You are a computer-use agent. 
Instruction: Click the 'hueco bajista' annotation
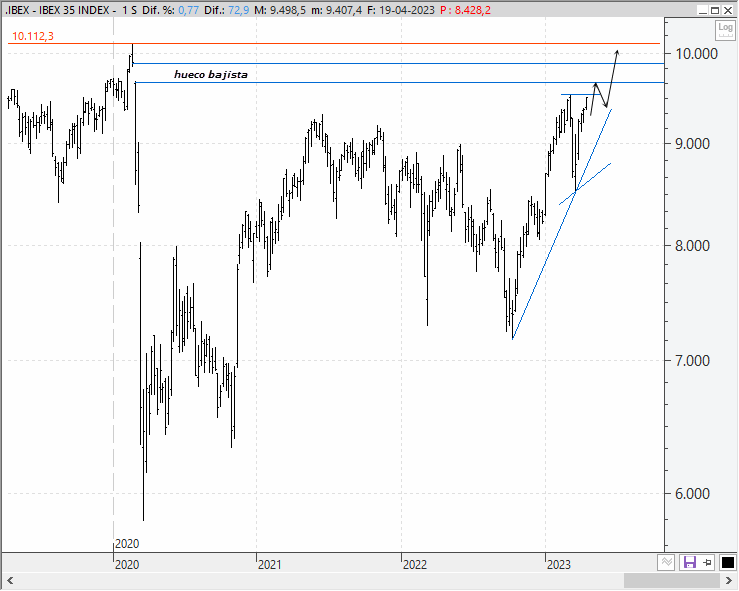click(211, 74)
